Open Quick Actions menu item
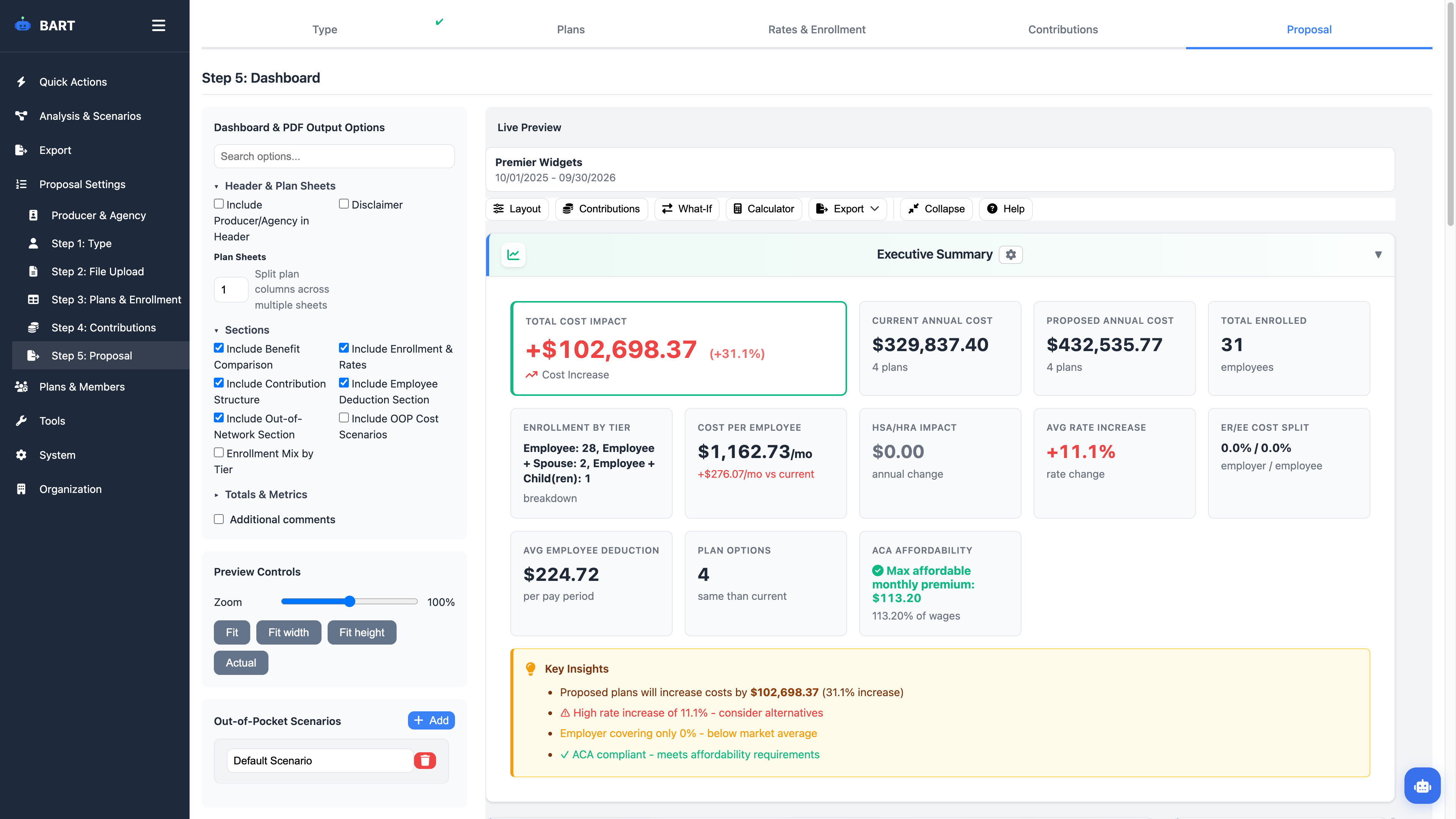Viewport: 1456px width, 819px height. 95,82
